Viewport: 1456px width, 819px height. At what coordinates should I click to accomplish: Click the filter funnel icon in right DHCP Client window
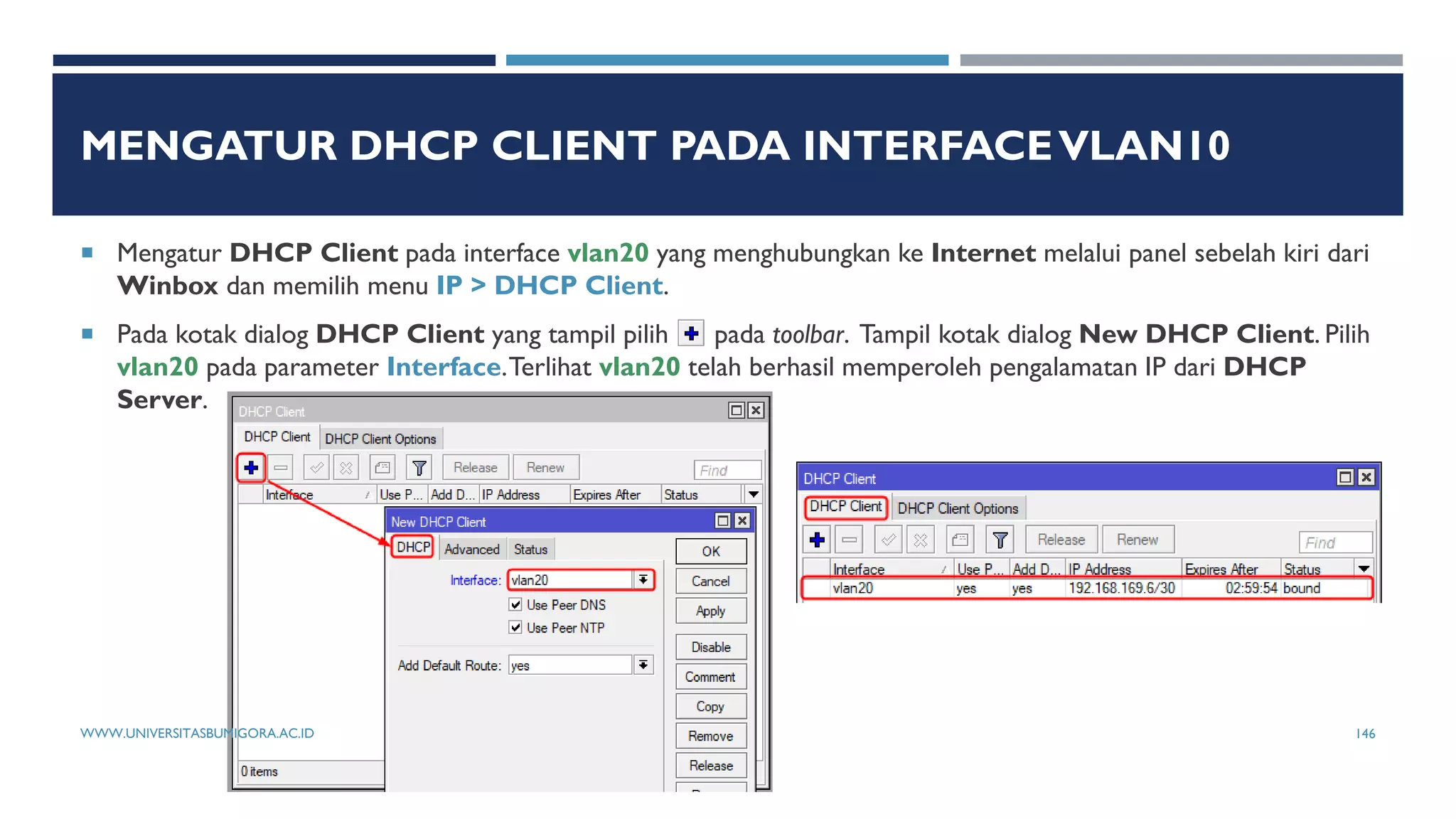pyautogui.click(x=1000, y=540)
